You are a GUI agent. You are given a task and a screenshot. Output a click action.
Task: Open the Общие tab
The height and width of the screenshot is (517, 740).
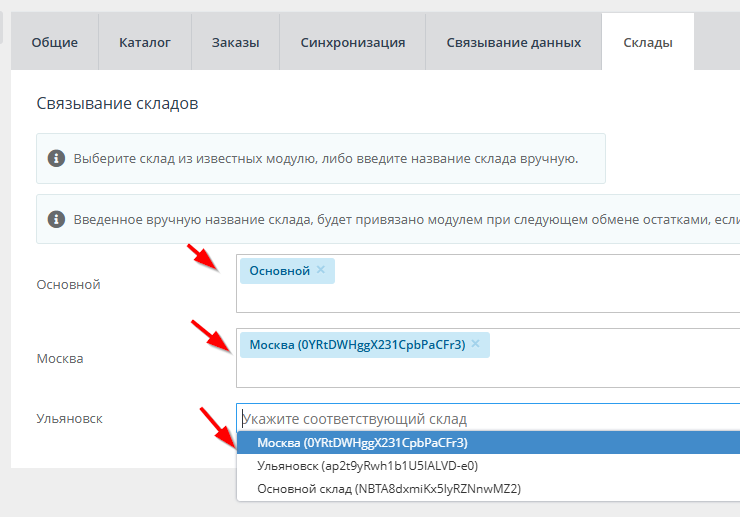(54, 42)
